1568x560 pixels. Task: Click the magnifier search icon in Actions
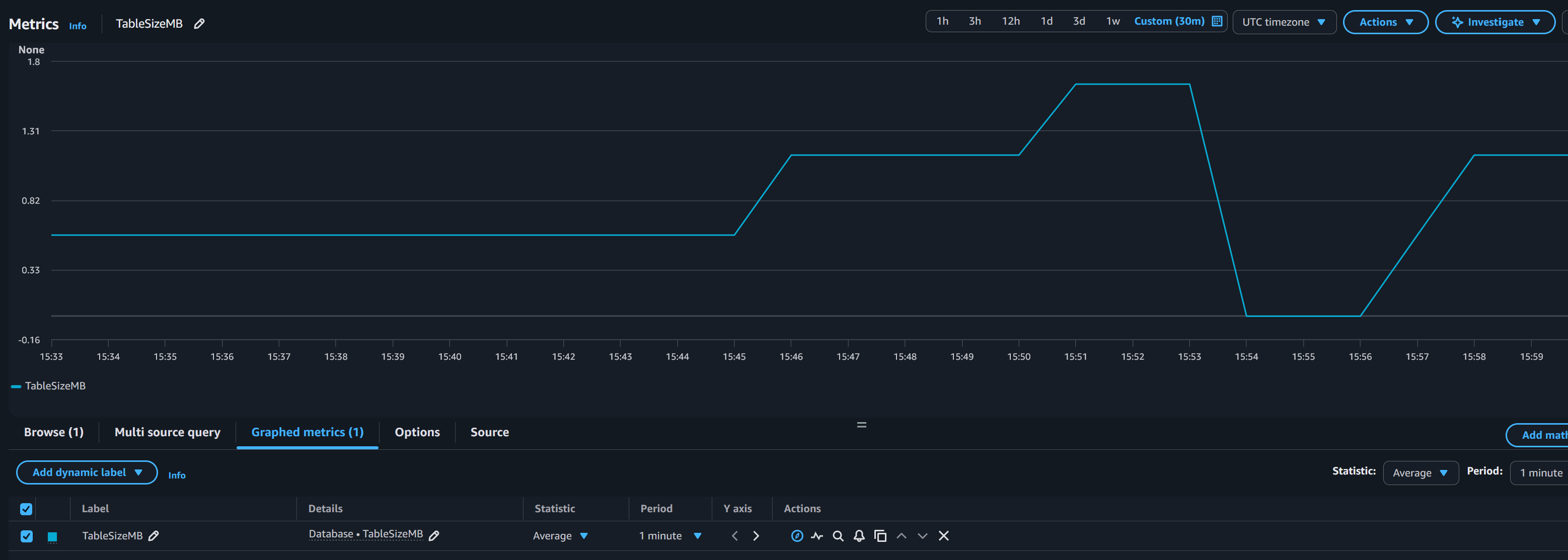point(838,536)
